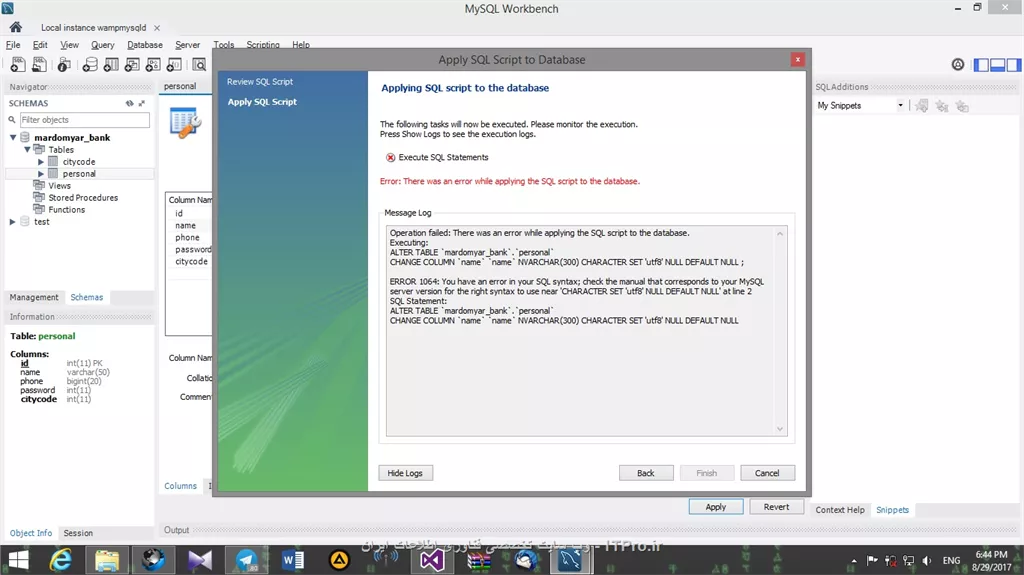Viewport: 1024px width, 575px height.
Task: Open the Server menu
Action: tap(187, 44)
